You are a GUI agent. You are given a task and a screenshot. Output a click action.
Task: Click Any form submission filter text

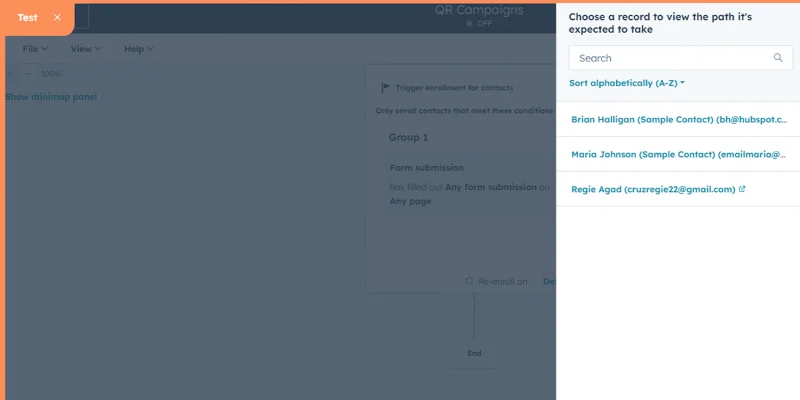(x=491, y=187)
